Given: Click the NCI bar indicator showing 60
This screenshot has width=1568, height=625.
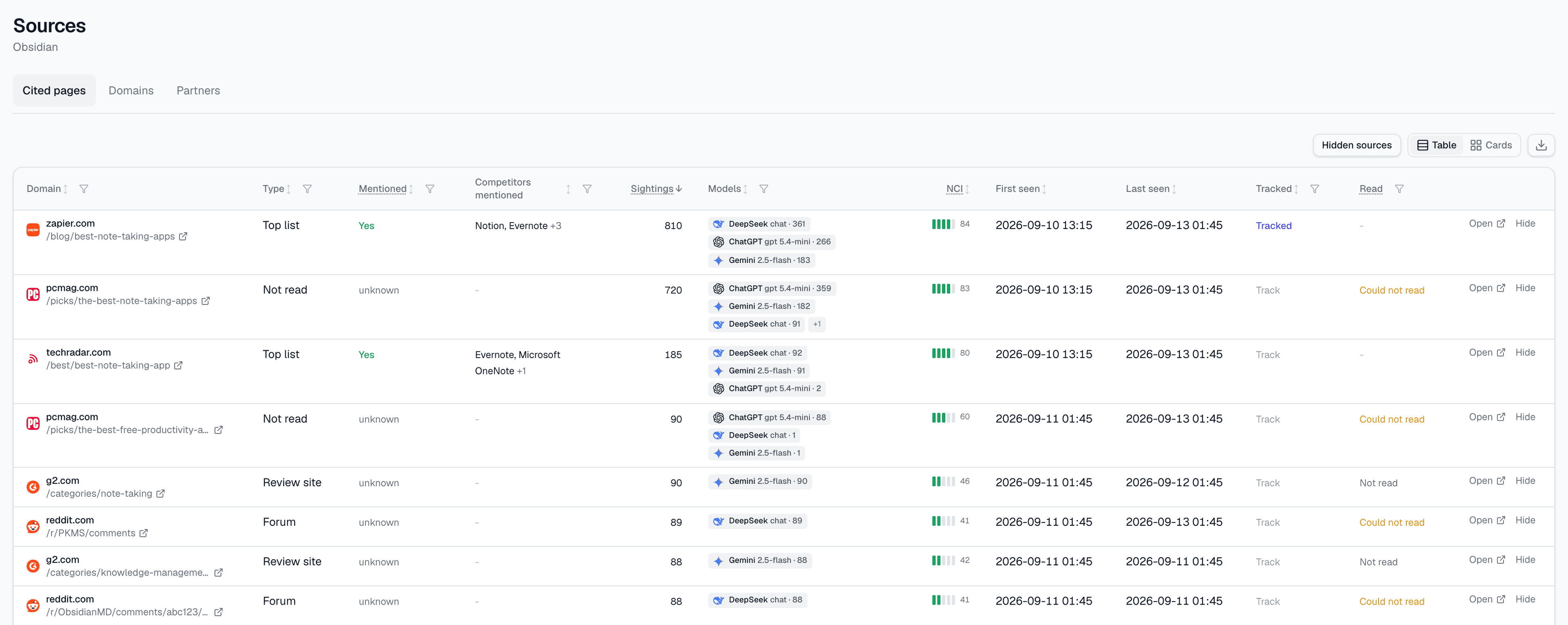Looking at the screenshot, I should (x=943, y=418).
